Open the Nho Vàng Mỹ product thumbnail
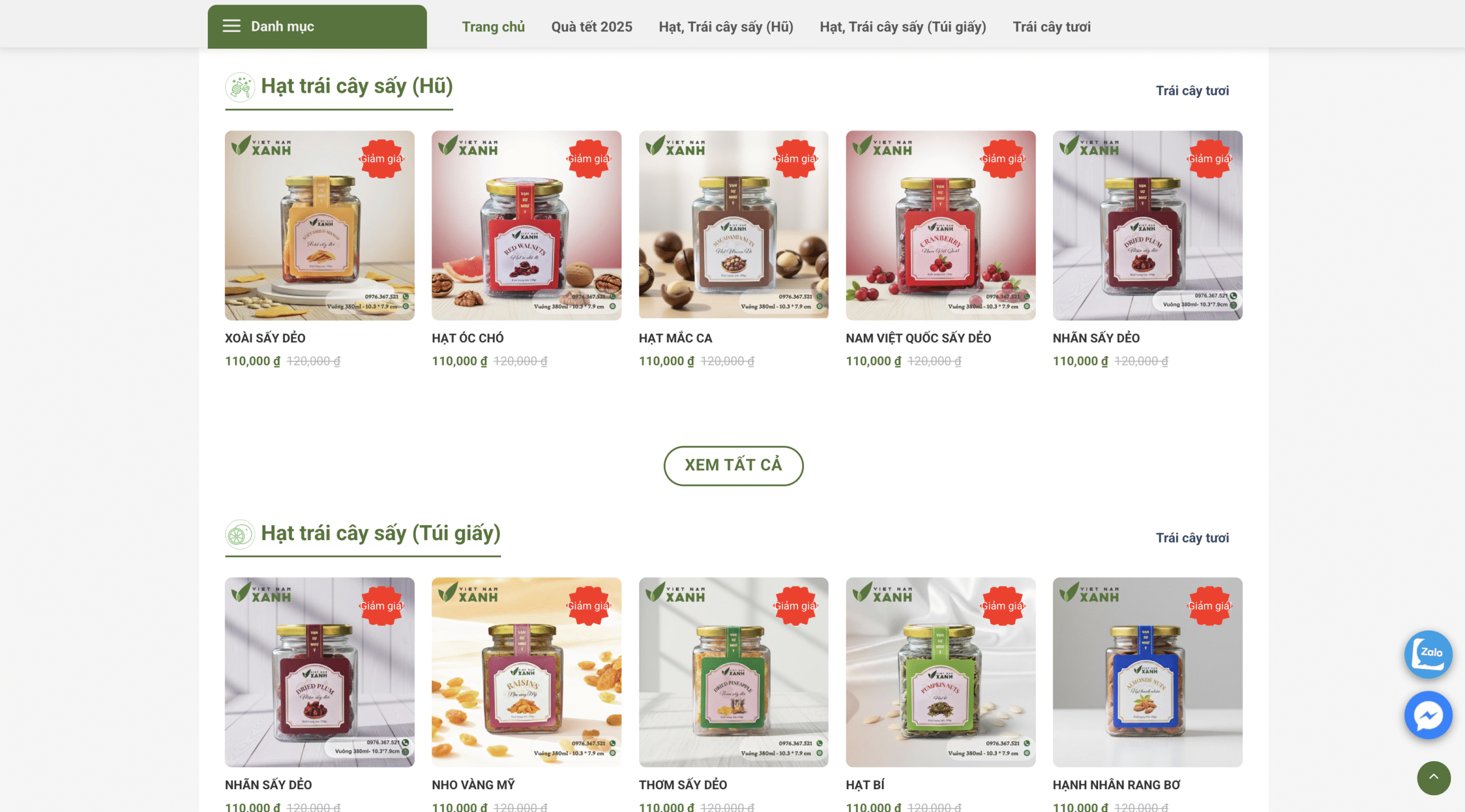 [x=526, y=672]
